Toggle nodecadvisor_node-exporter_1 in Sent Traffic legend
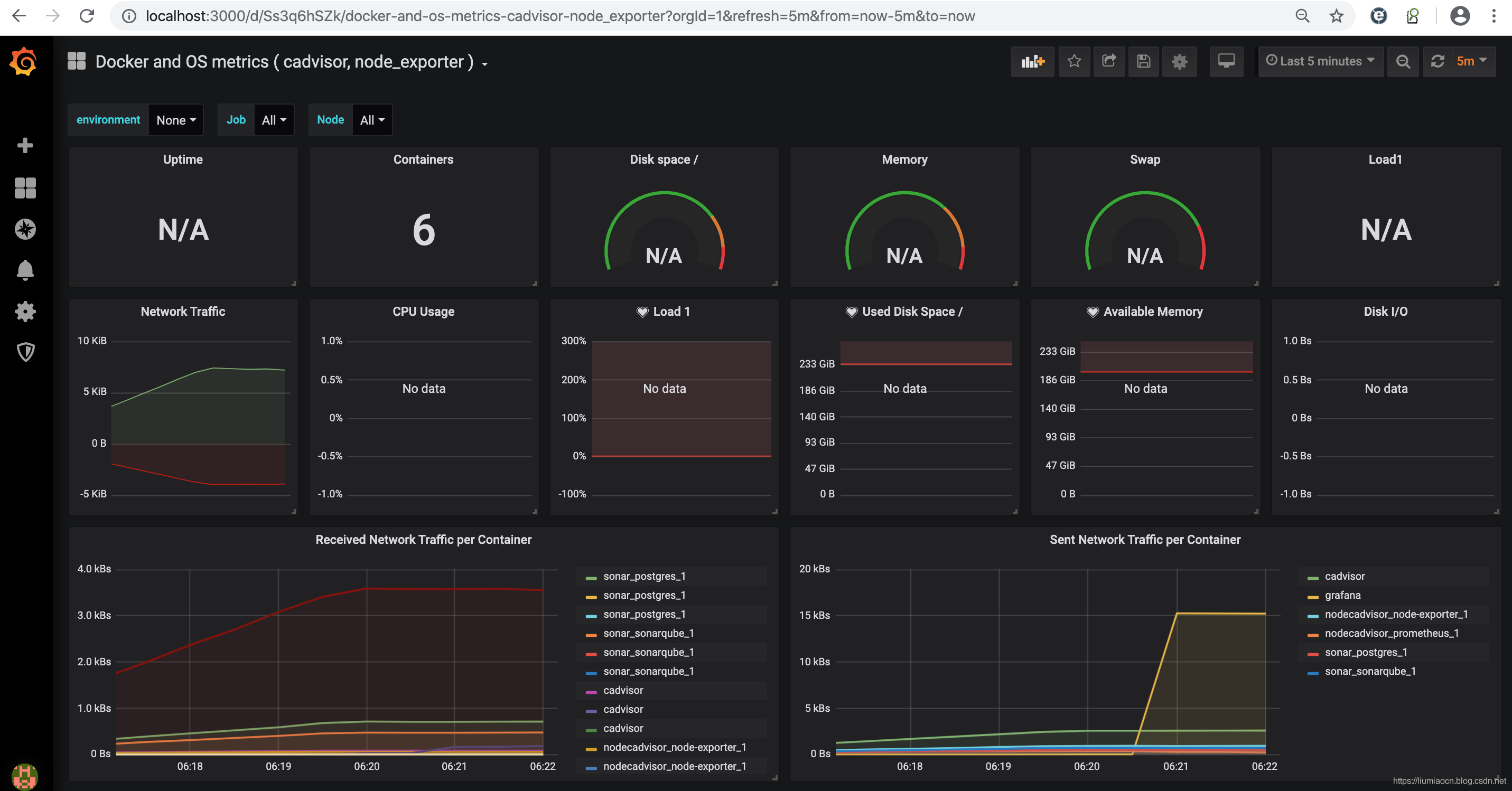This screenshot has height=791, width=1512. pos(1396,615)
